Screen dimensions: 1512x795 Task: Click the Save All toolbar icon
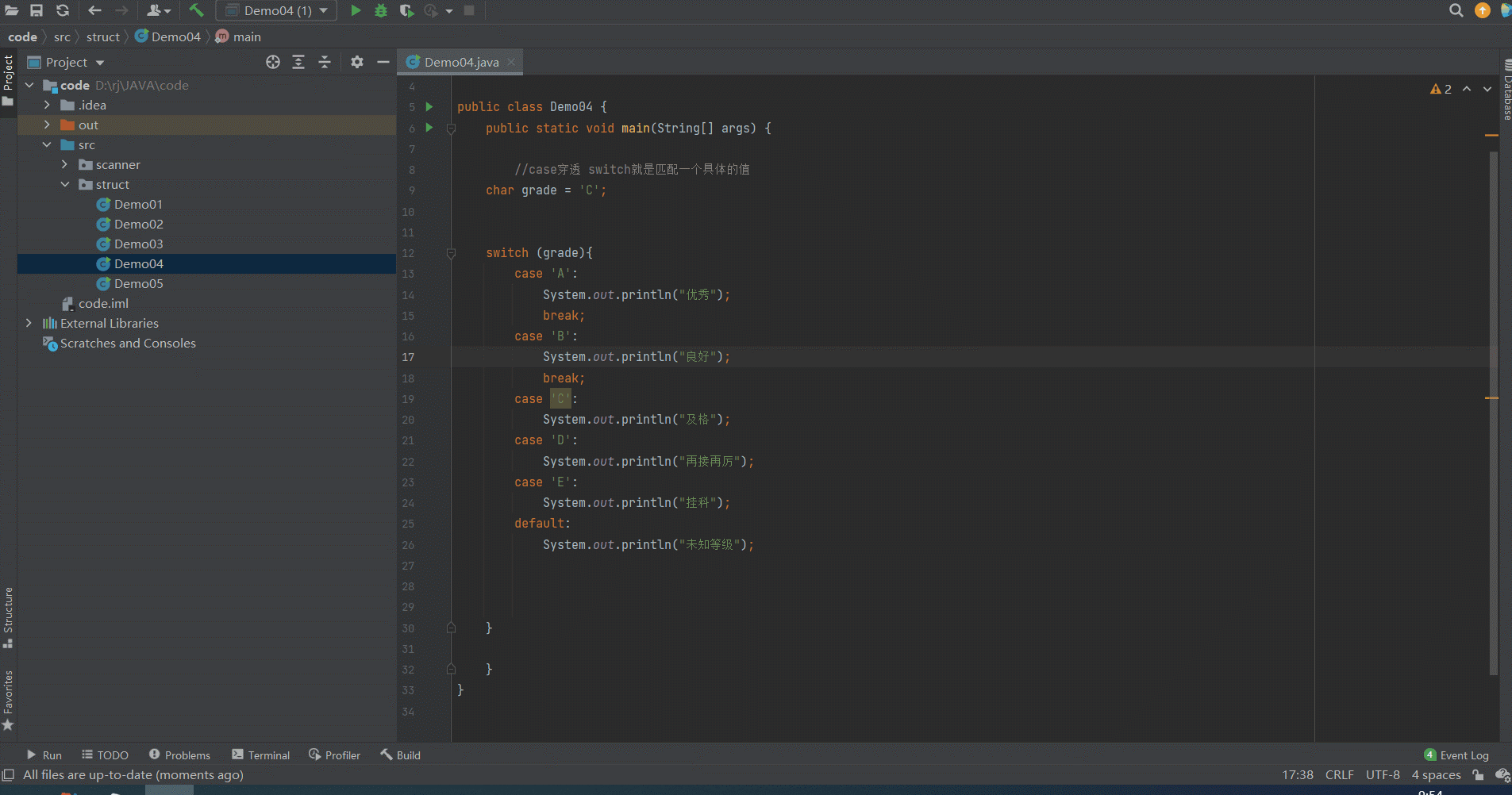pyautogui.click(x=37, y=10)
